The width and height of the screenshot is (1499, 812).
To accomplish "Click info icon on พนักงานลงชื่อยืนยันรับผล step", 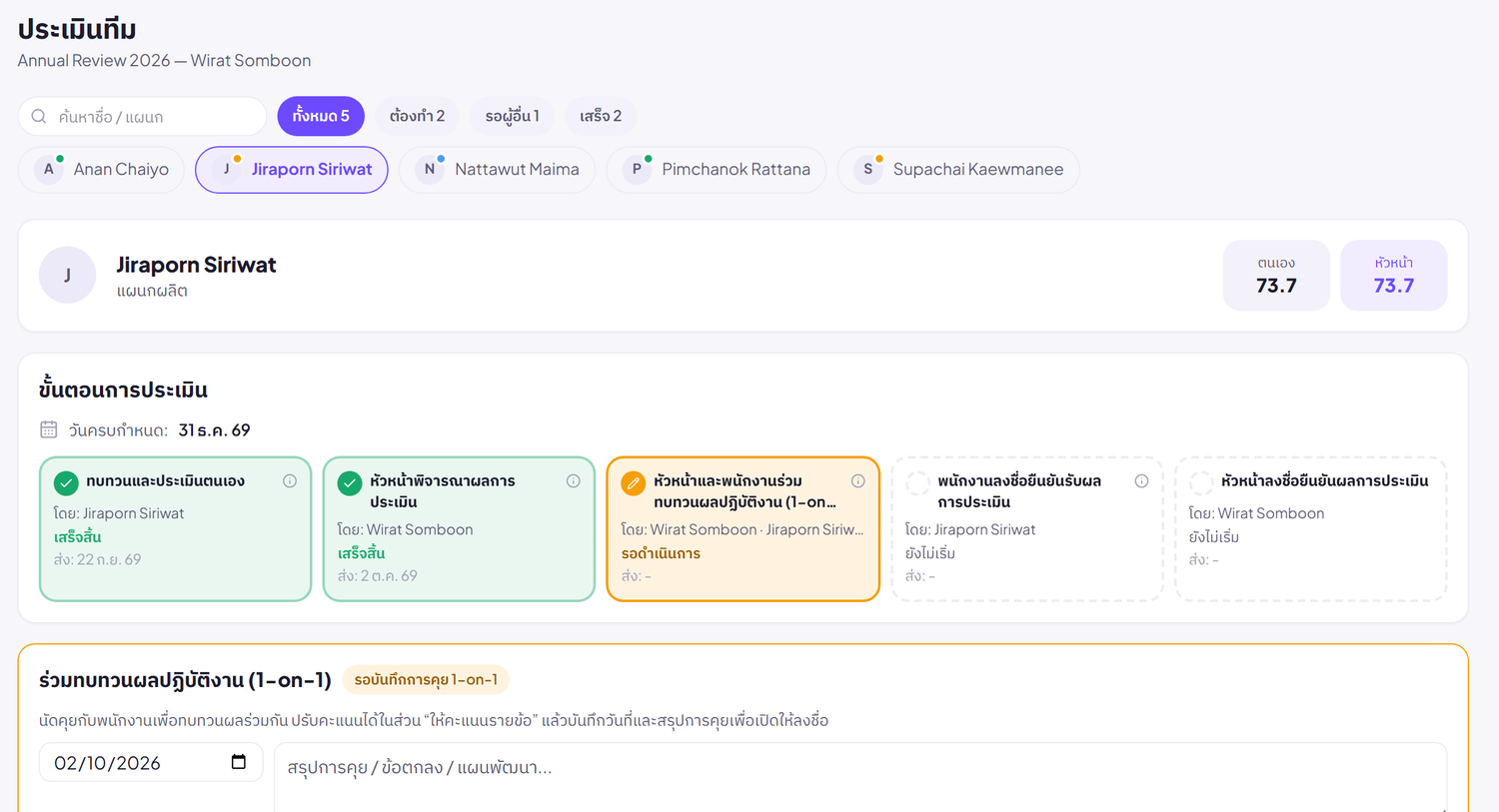I will point(1141,480).
